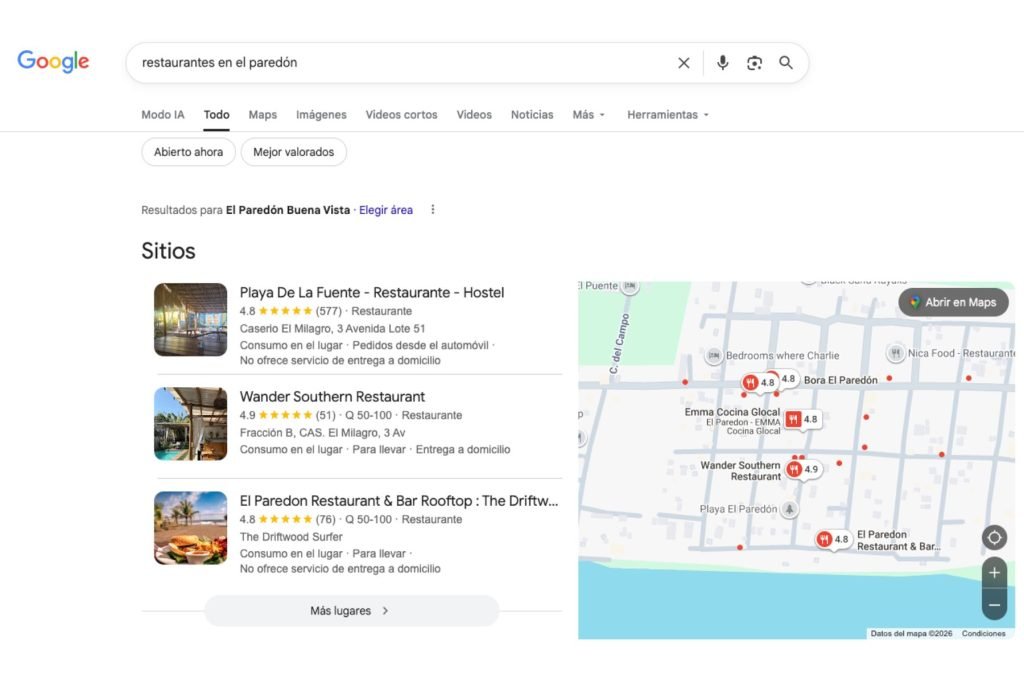Click The Driftwood Surfer text
The image size is (1024, 683).
coord(291,537)
